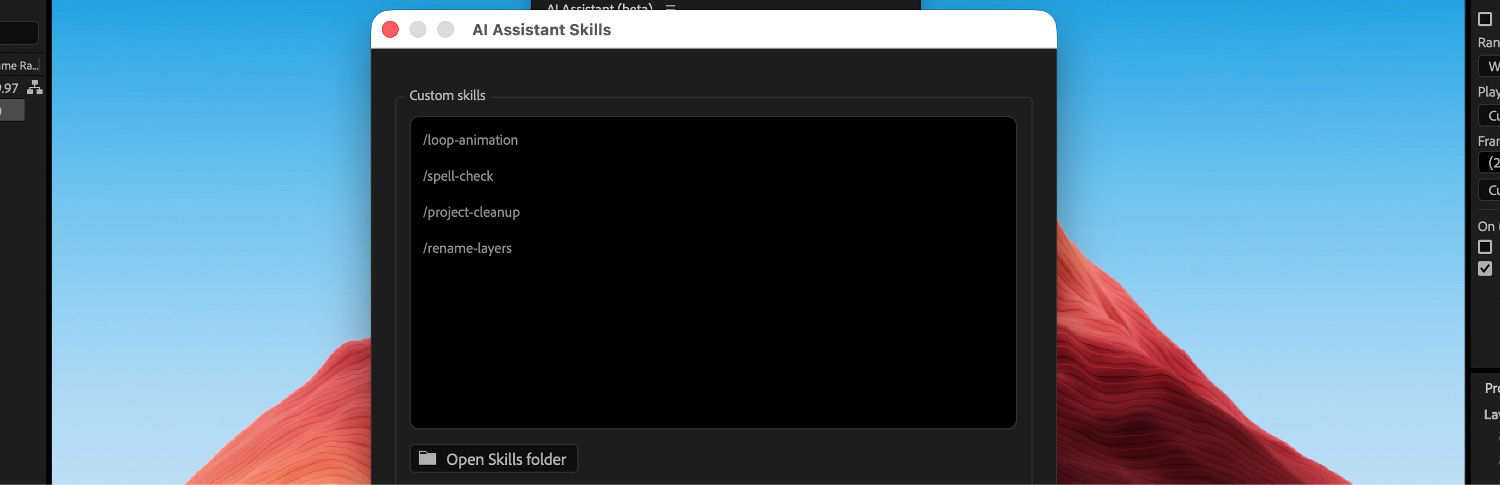Click the search field in the project panel
This screenshot has width=1500, height=485.
pyautogui.click(x=19, y=33)
